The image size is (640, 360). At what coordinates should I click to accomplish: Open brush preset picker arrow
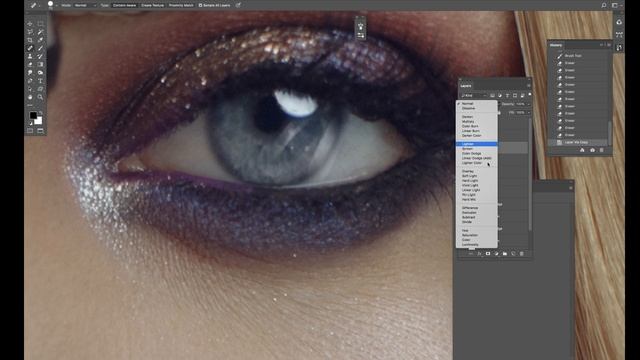pyautogui.click(x=56, y=5)
